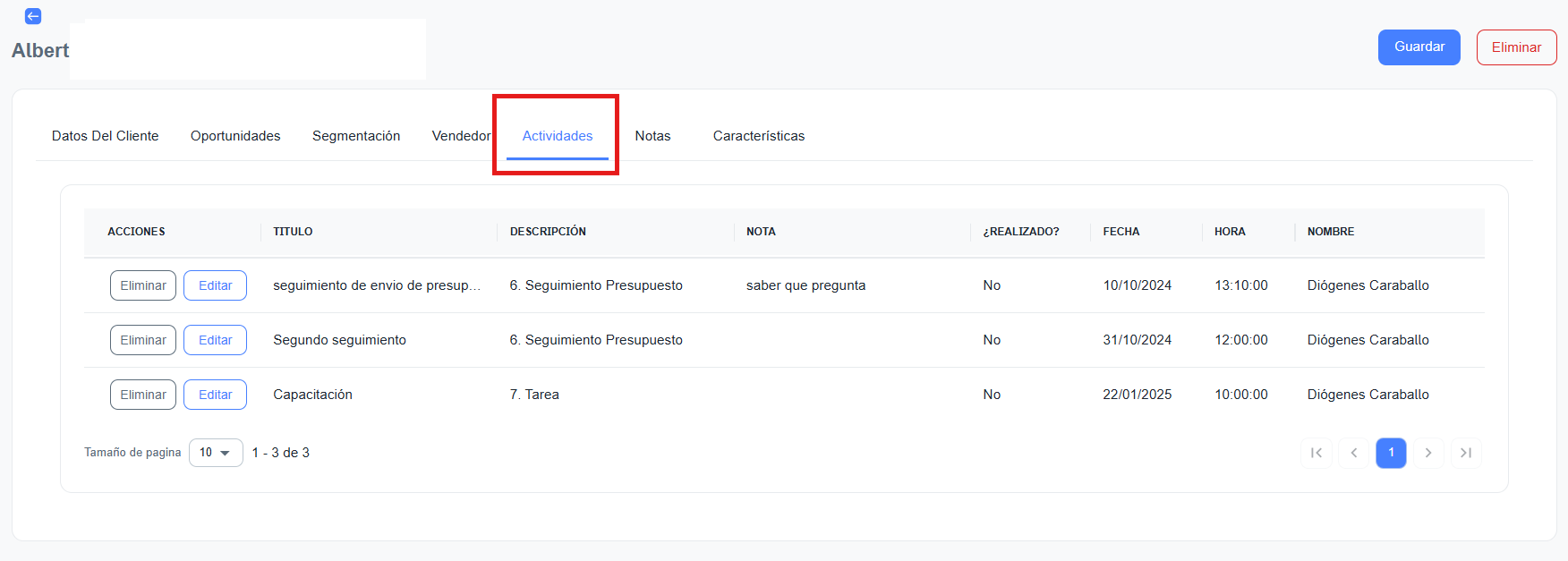Edit the Capacitación activity
Screen dimensions: 1568x561
click(215, 395)
